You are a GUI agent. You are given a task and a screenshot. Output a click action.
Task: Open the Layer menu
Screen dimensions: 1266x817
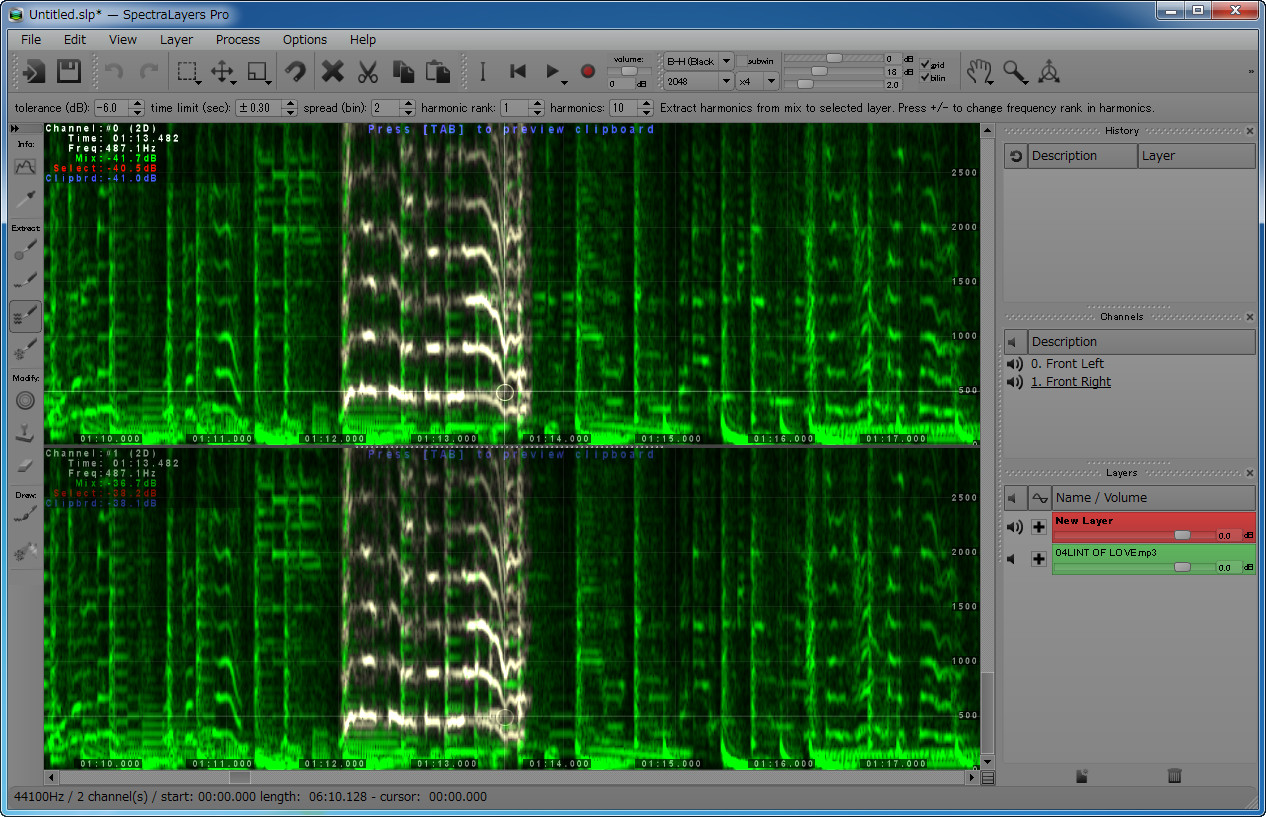[176, 40]
